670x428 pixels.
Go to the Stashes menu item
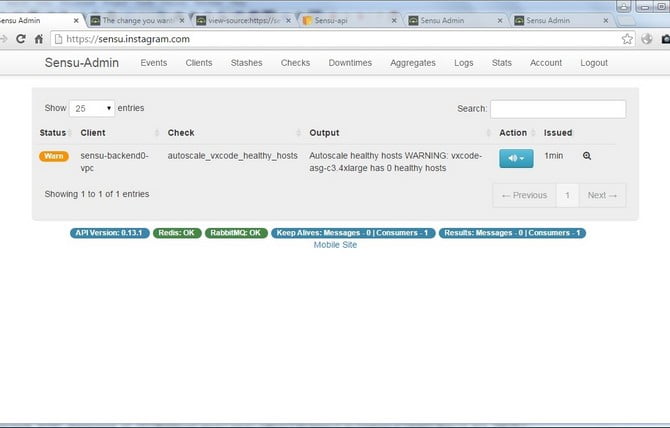[246, 63]
